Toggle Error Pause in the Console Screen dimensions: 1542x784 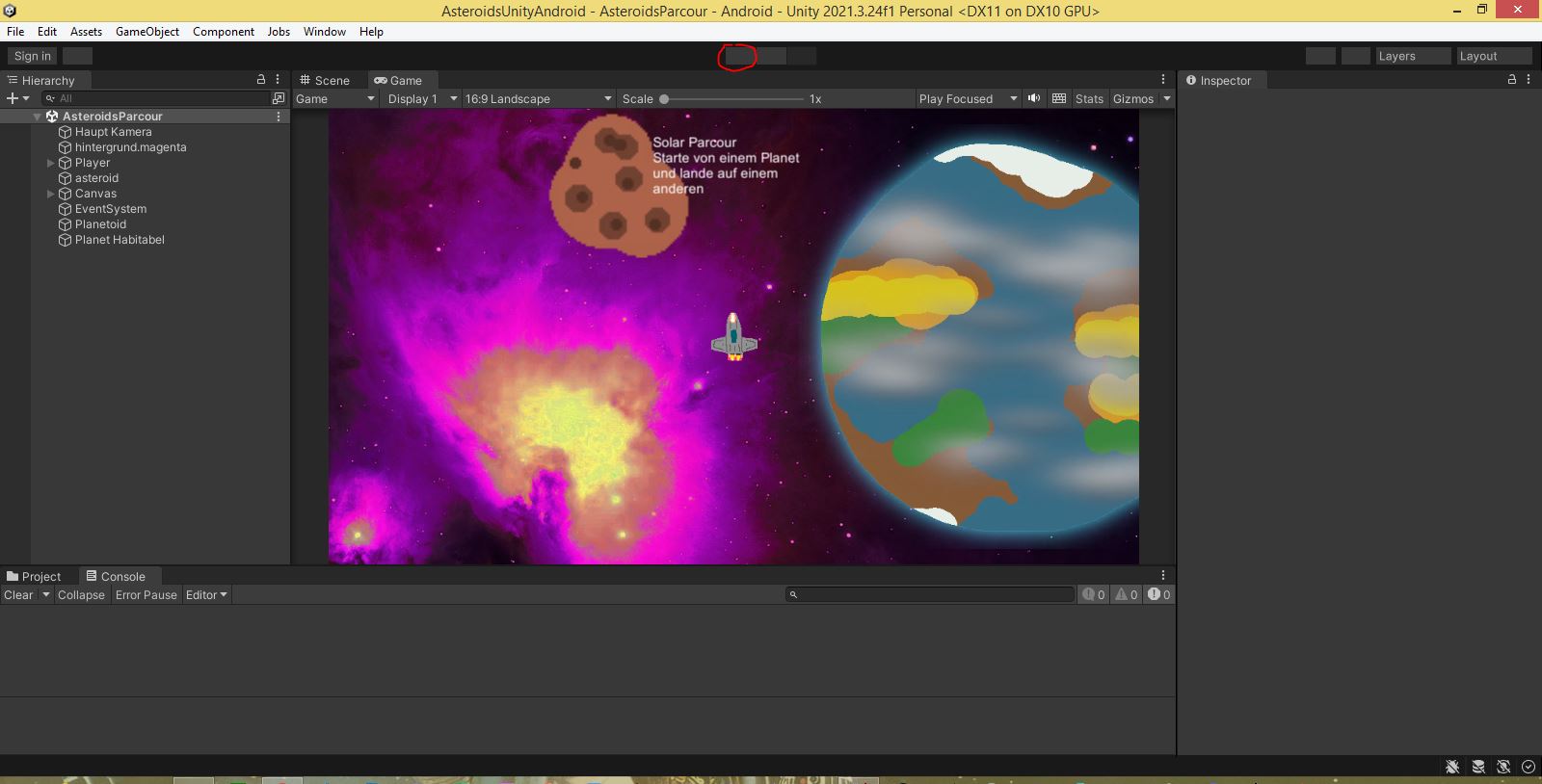click(x=146, y=595)
